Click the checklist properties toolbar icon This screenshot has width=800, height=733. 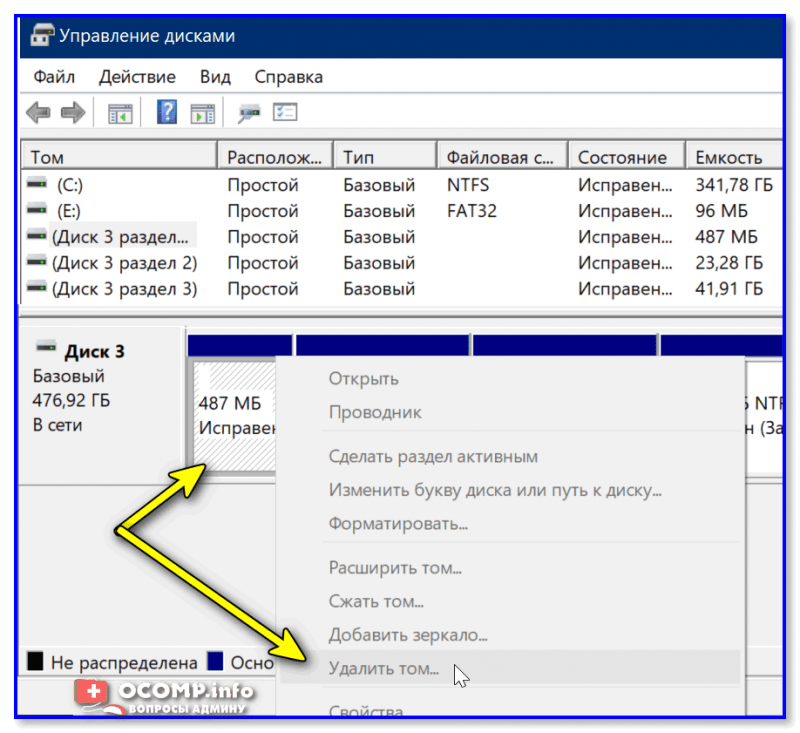coord(285,112)
